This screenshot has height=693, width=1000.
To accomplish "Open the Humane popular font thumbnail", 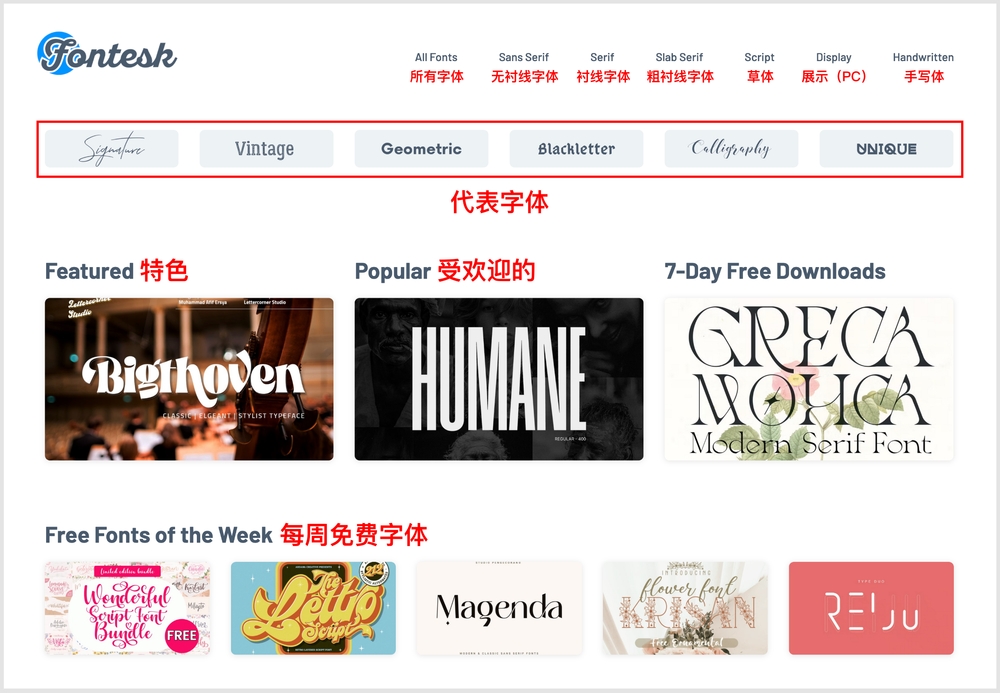I will point(499,379).
